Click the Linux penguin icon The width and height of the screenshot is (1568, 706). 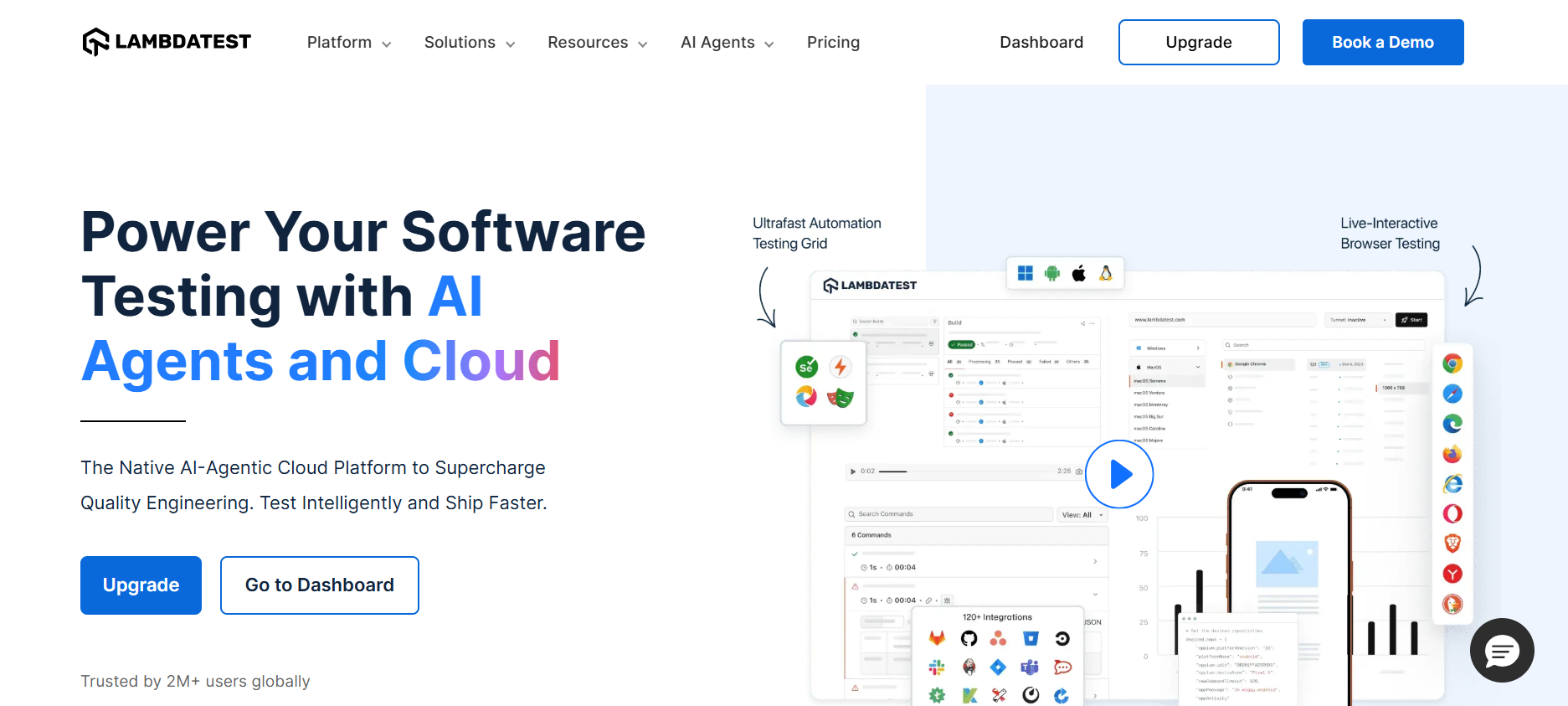click(1106, 273)
